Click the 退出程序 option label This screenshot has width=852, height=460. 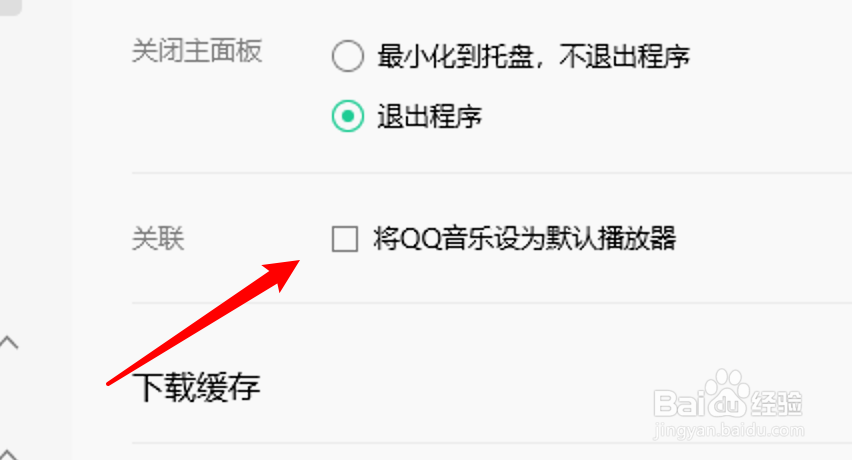coord(430,116)
